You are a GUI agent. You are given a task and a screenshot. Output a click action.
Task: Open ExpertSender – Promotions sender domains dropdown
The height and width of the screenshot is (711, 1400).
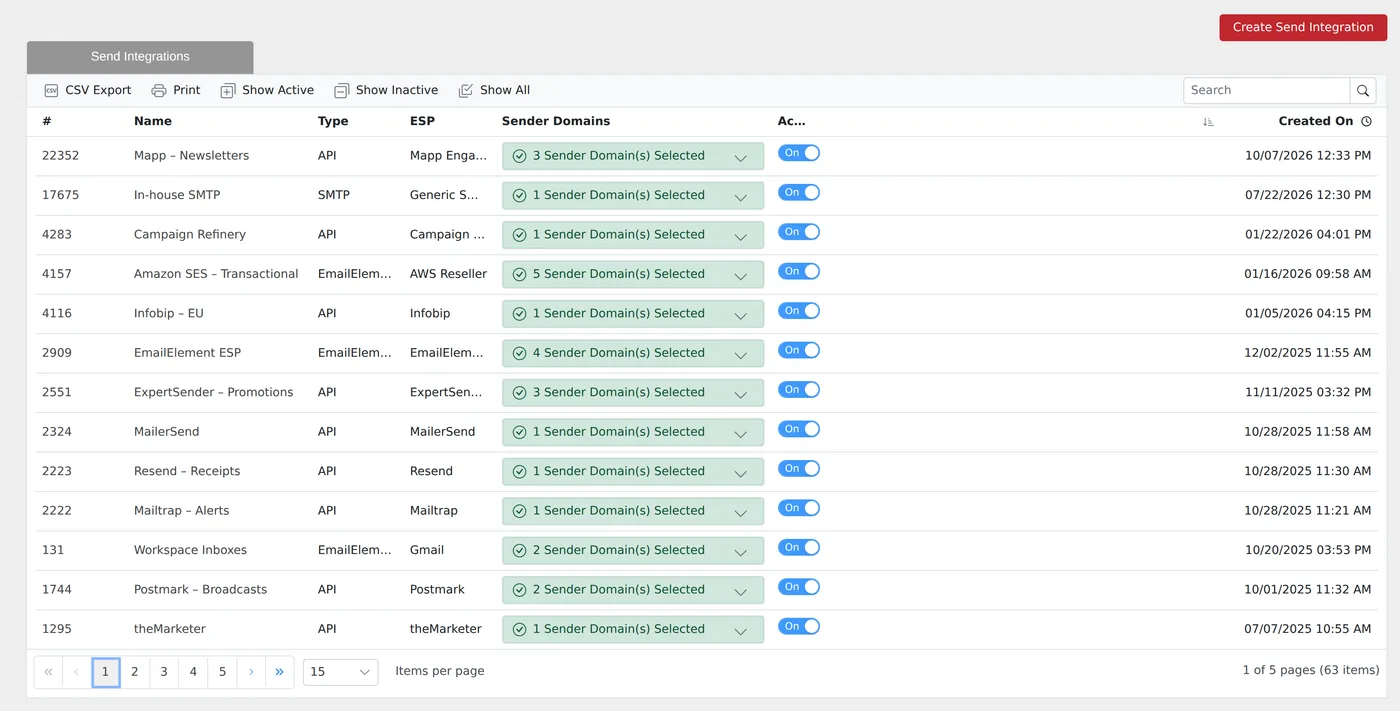633,393
